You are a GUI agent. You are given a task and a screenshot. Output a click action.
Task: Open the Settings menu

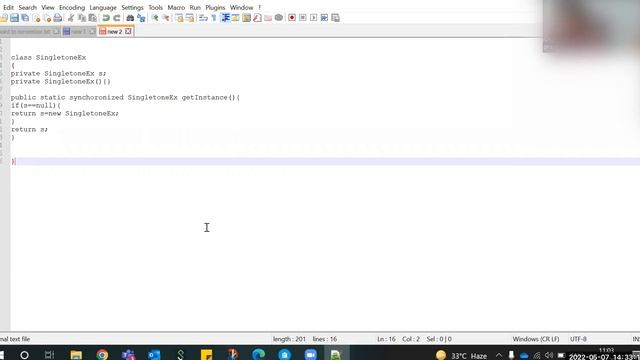pos(132,7)
